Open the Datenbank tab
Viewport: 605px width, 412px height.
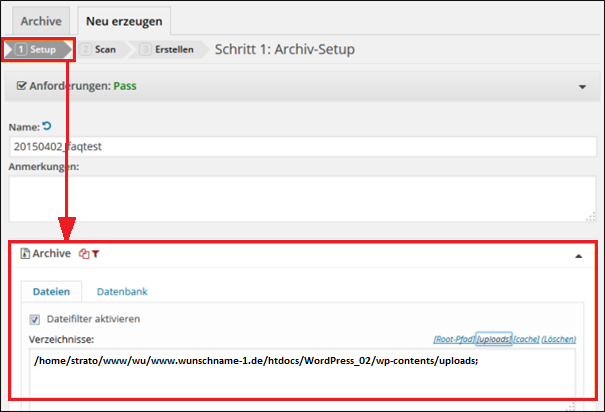pyautogui.click(x=122, y=291)
